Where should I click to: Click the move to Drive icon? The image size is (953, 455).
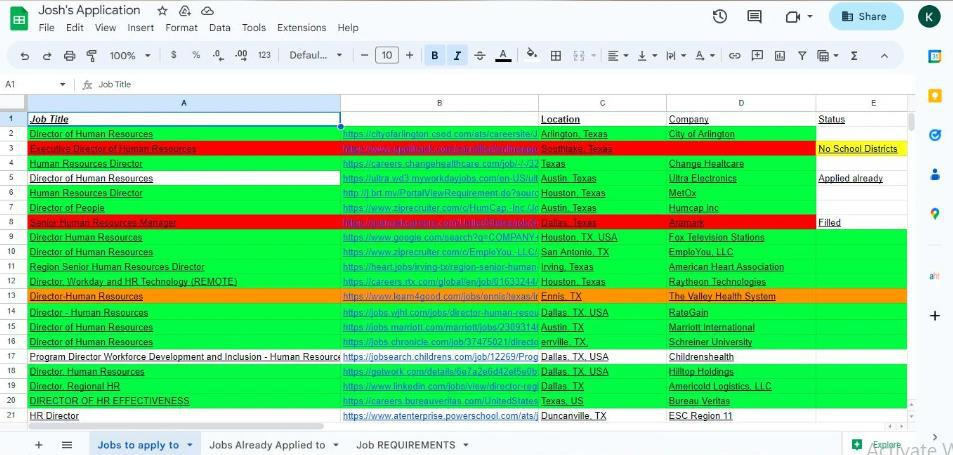tap(185, 11)
